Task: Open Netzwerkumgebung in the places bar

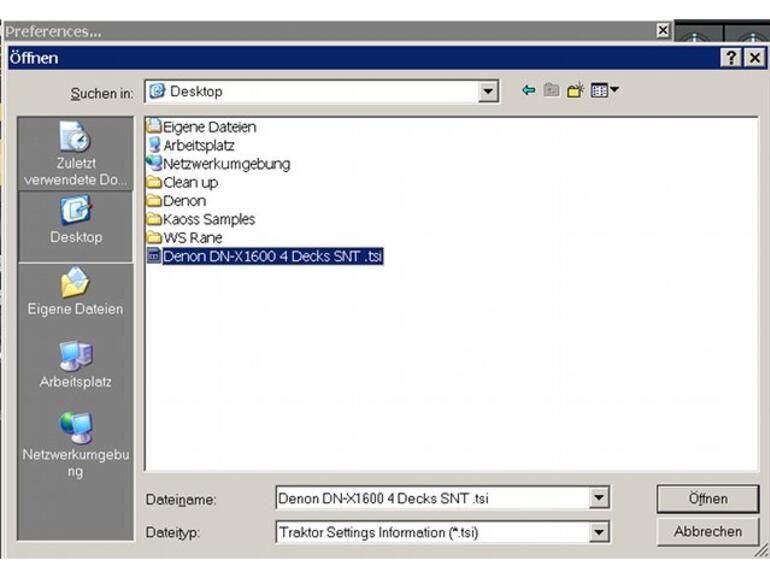Action: (75, 444)
